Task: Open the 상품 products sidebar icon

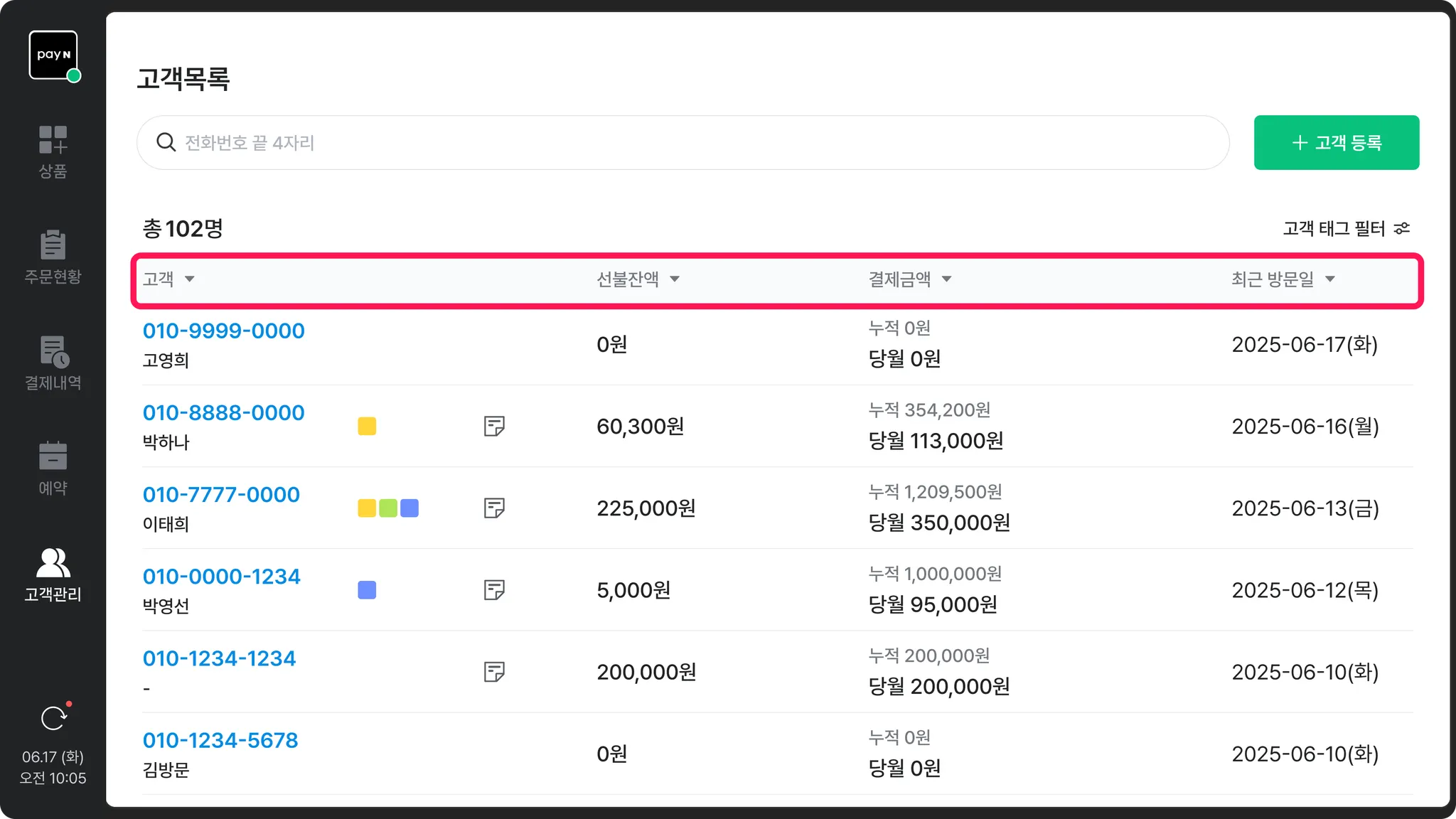Action: click(x=53, y=140)
